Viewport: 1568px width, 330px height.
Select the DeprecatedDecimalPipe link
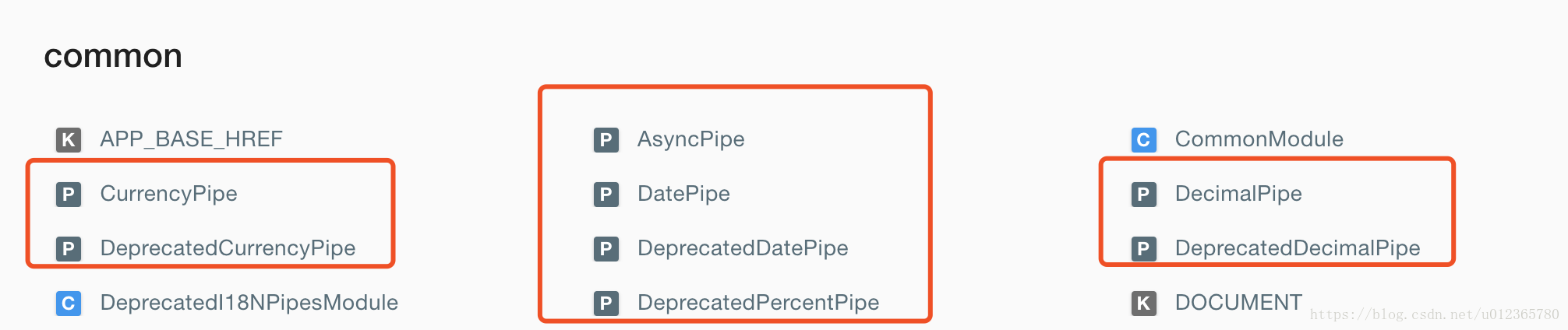coord(1298,248)
